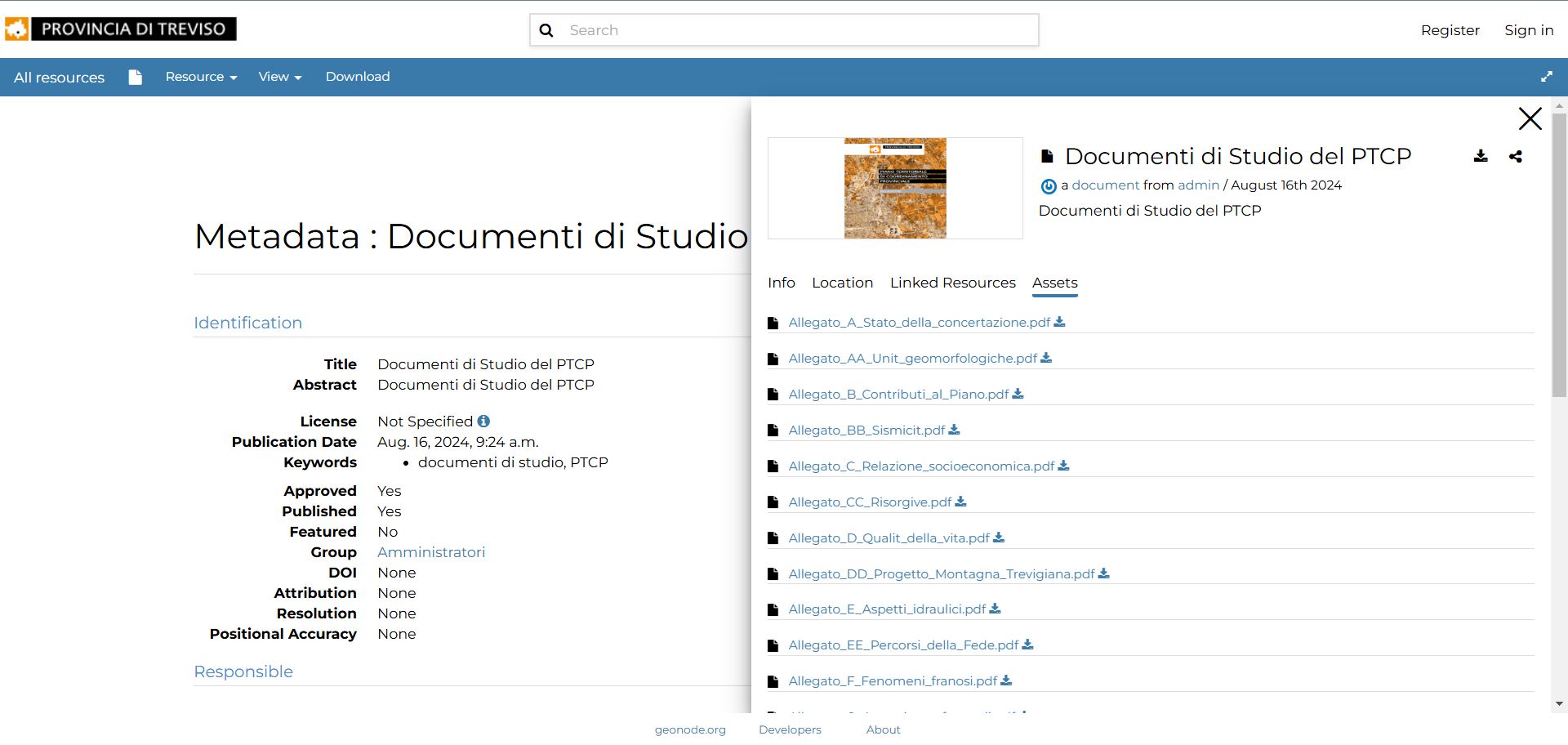Viewport: 1568px width, 745px height.
Task: Download Allegato_EE_Percorsi_della_Fede.pdf via its icon
Action: [1027, 645]
